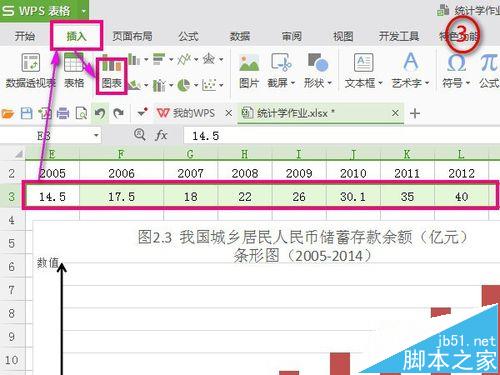Open the Name Box dropdown arrow
The height and width of the screenshot is (375, 500).
tap(96, 135)
